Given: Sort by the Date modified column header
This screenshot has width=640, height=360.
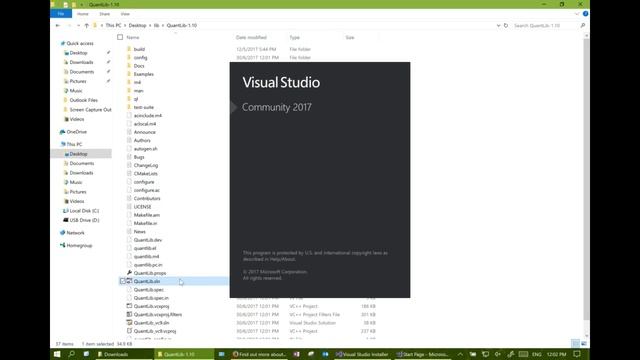Looking at the screenshot, I should coord(251,37).
